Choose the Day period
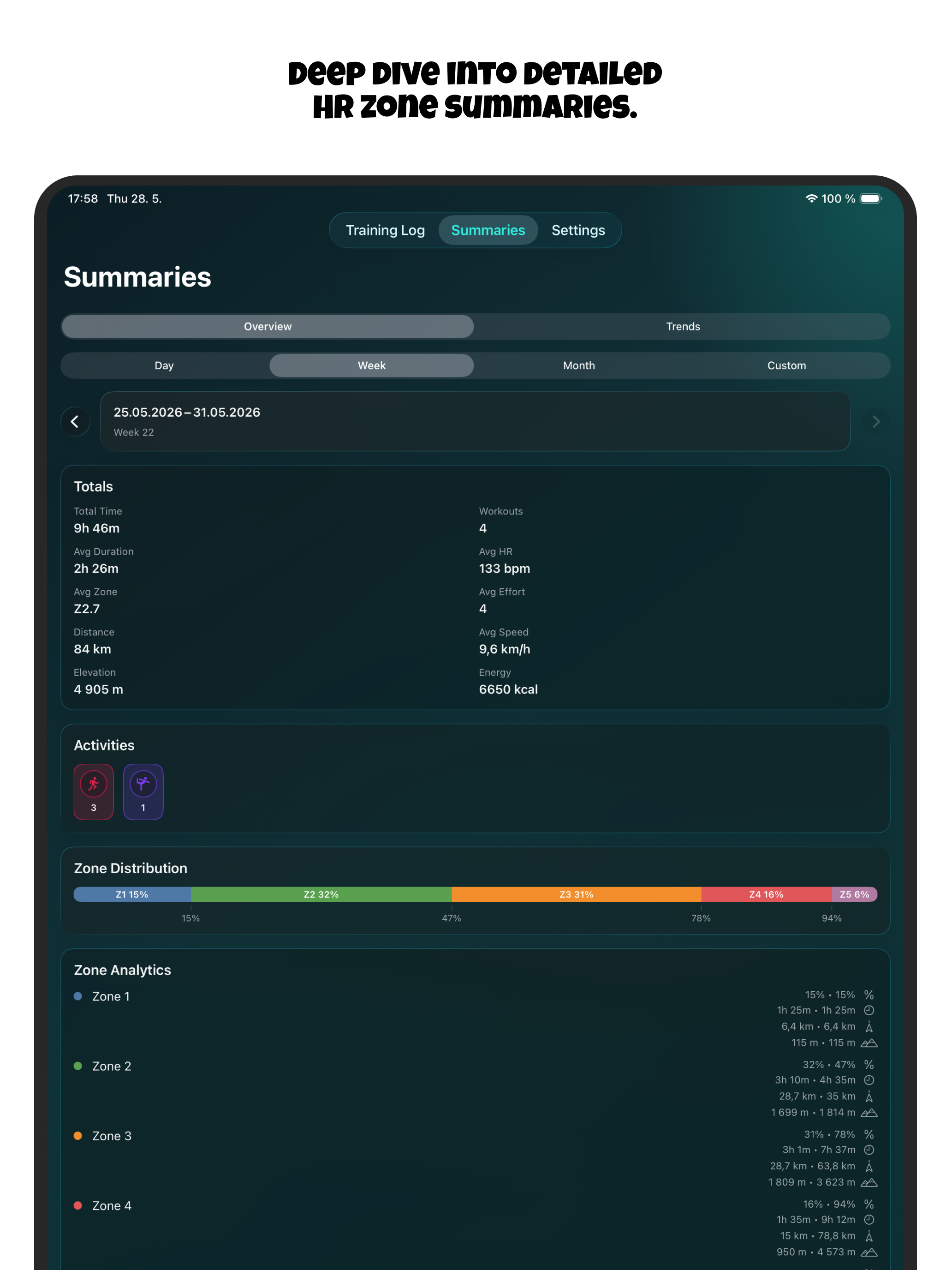This screenshot has width=952, height=1270. pos(164,366)
